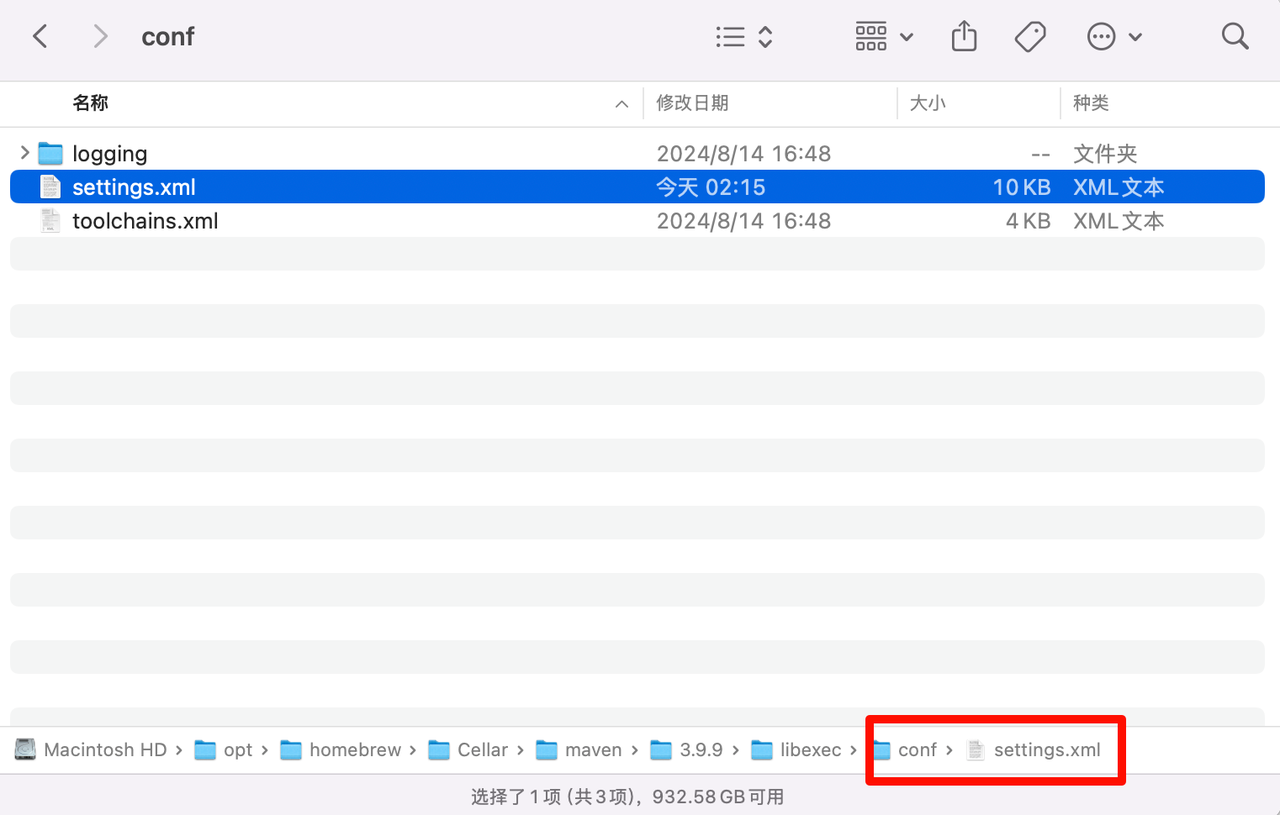Open the list view switcher
Image resolution: width=1280 pixels, height=815 pixels.
click(x=744, y=37)
